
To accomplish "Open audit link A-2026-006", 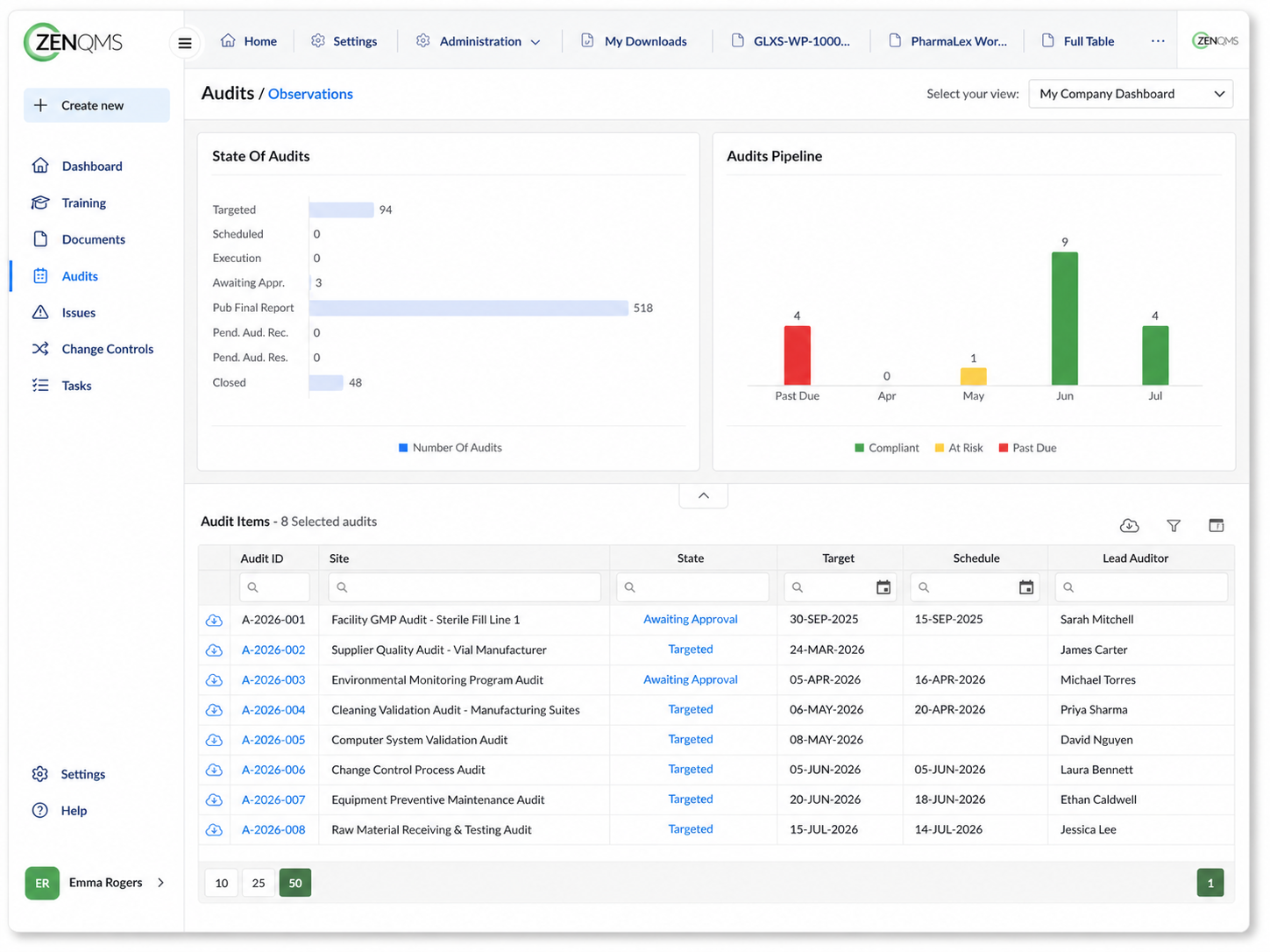I will [273, 770].
